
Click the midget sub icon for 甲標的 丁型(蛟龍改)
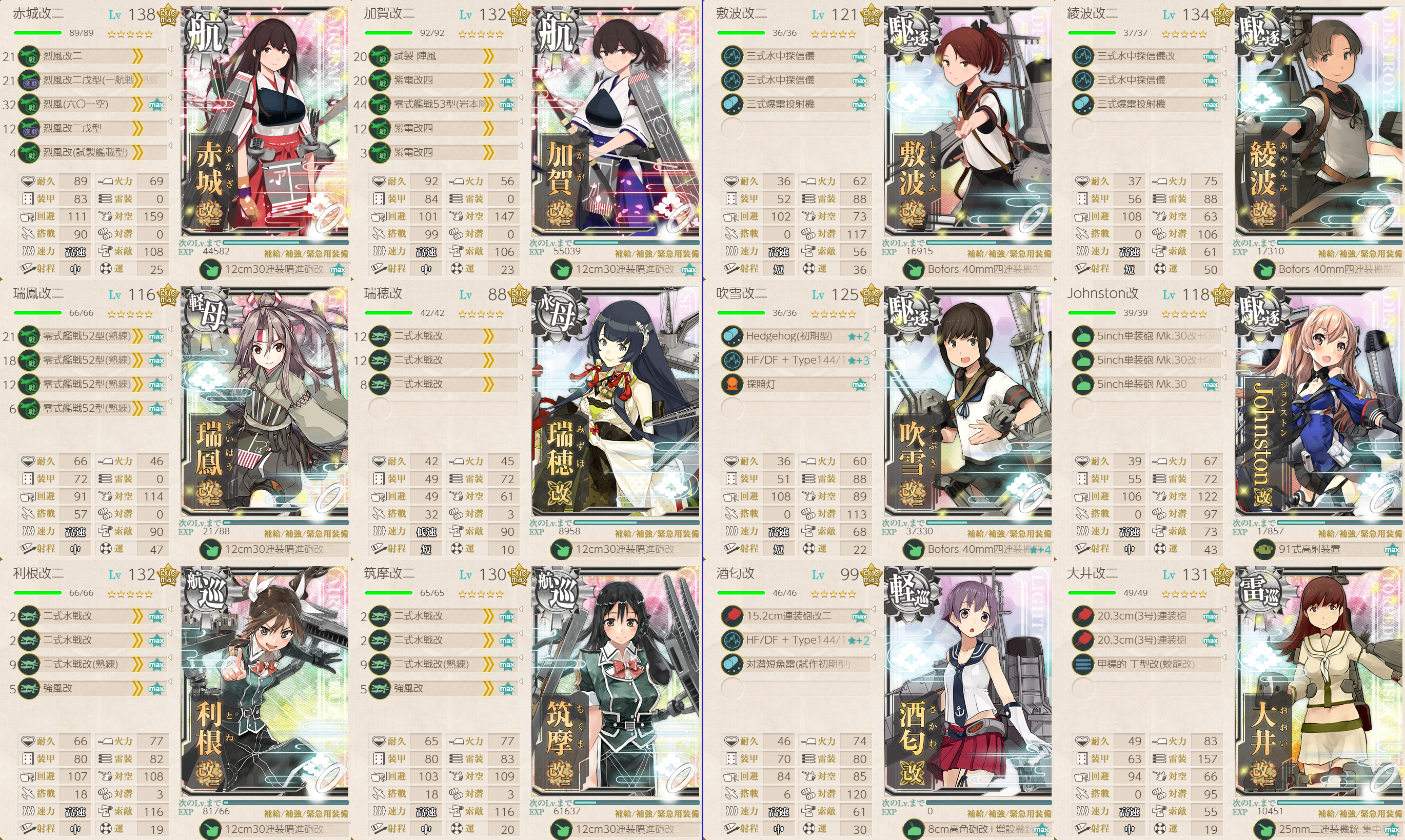coord(1083,664)
